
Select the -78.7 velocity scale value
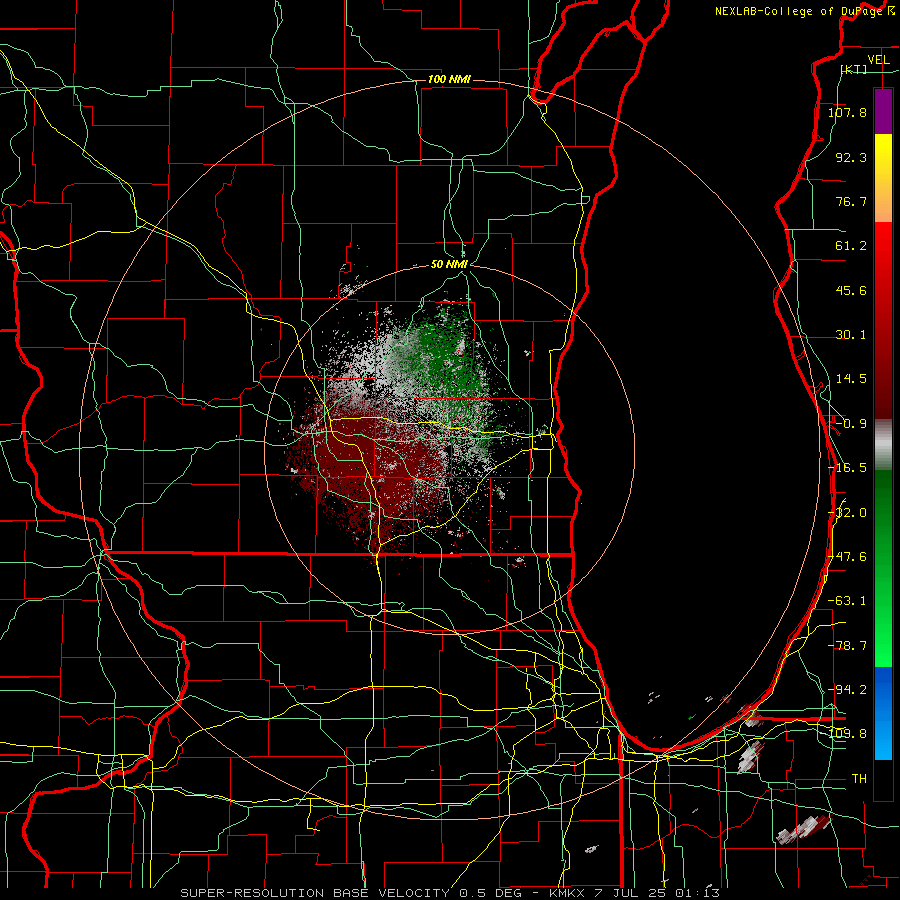point(847,646)
